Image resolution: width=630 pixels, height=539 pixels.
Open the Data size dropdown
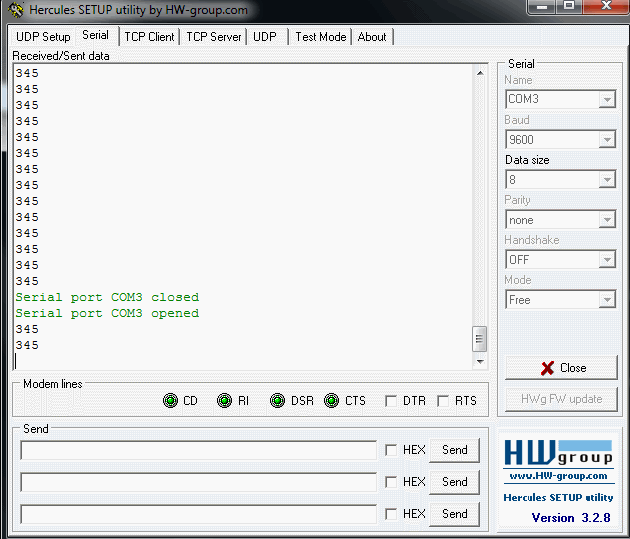[x=607, y=180]
